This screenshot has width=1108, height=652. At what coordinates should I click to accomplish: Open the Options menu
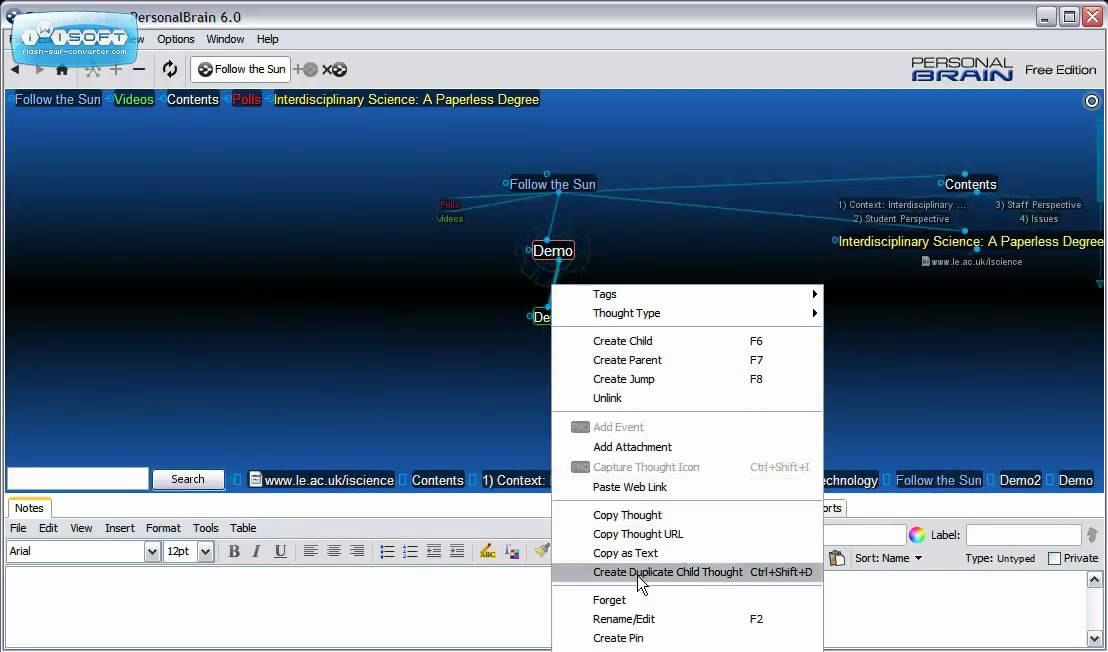[175, 39]
